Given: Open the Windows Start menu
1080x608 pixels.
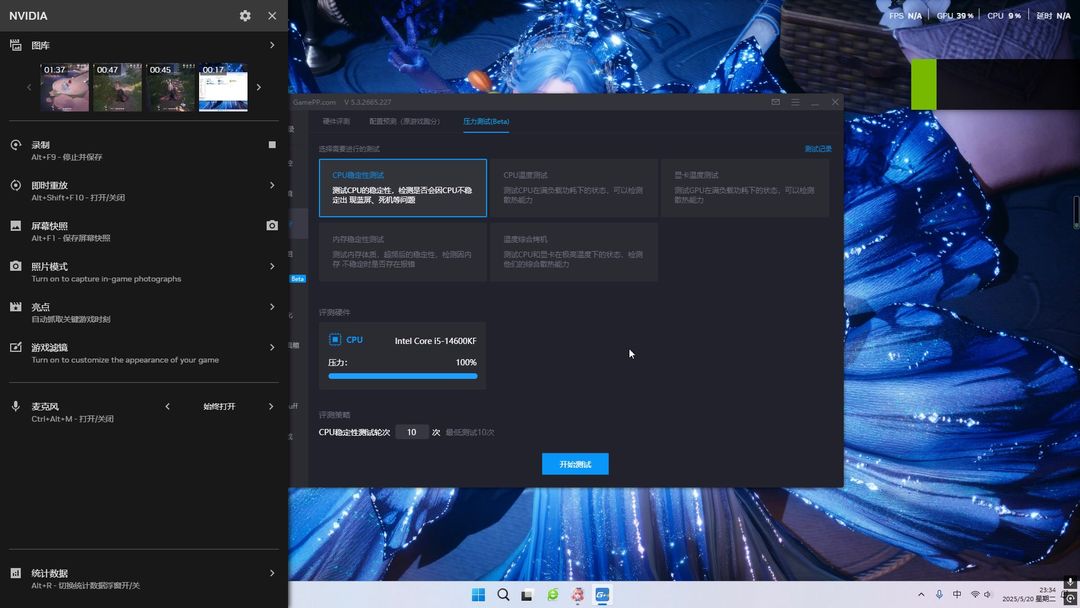Looking at the screenshot, I should click(x=478, y=595).
